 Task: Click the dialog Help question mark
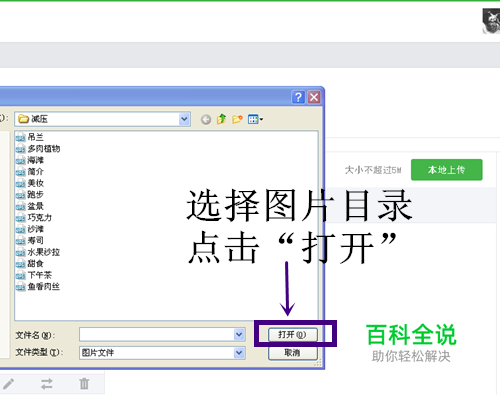(x=298, y=97)
